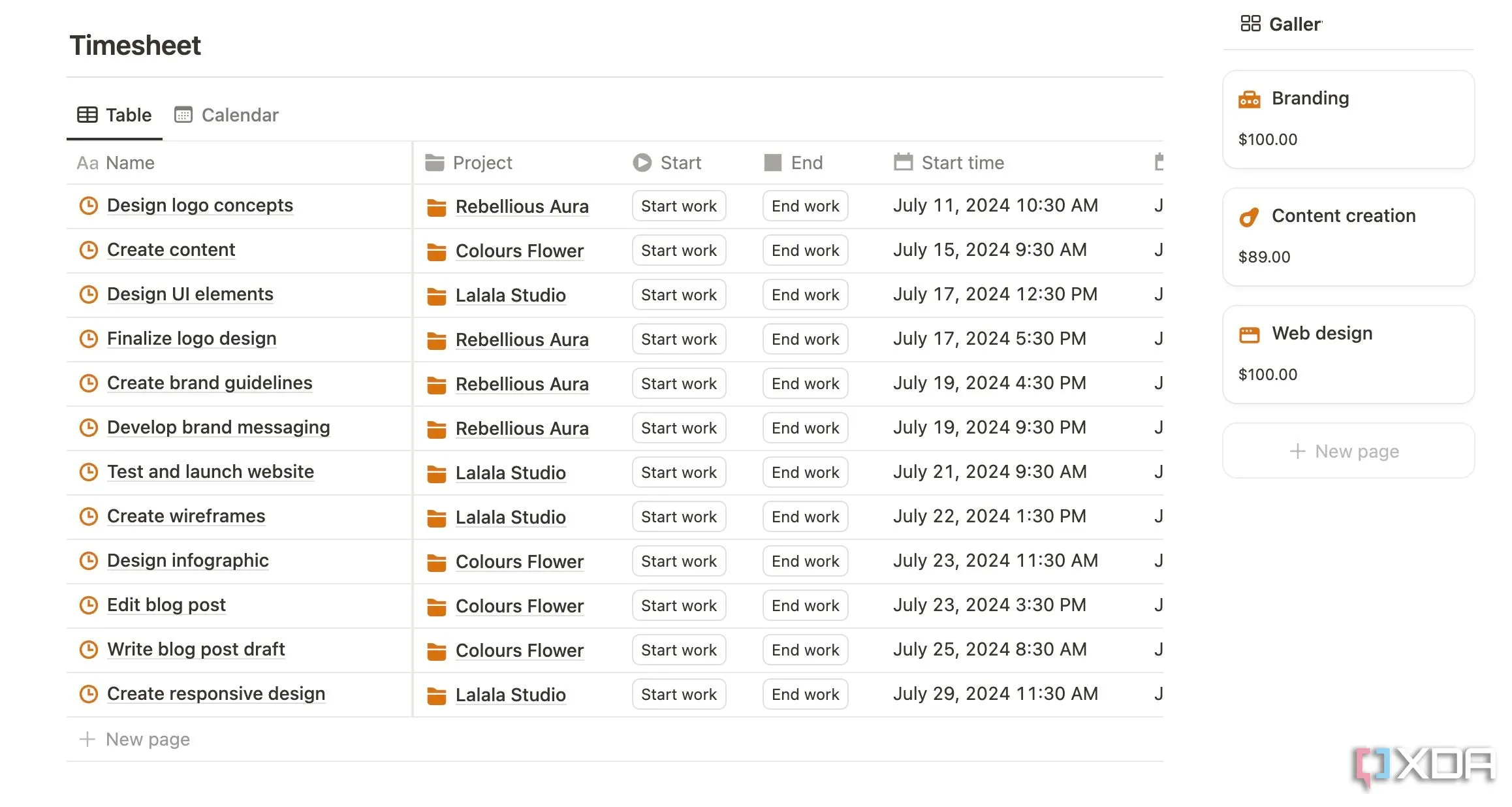Screen dimensions: 1512x807
Task: Click the Start time calendar header icon
Action: click(903, 163)
